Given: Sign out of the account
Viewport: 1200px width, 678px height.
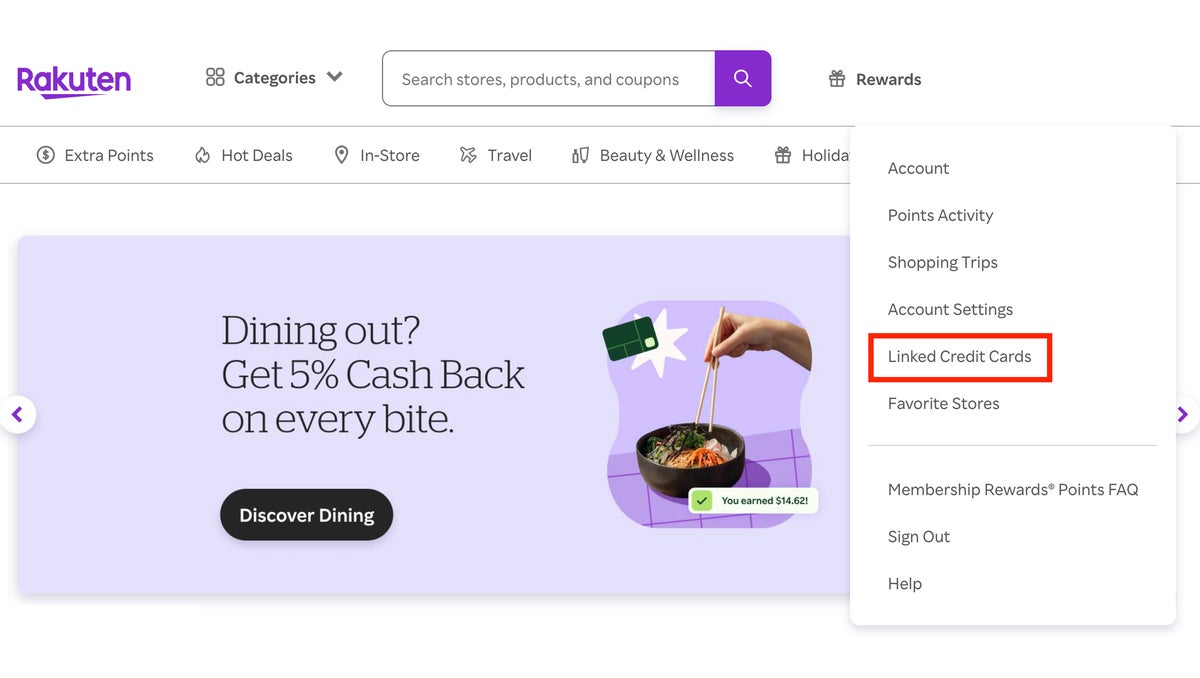Looking at the screenshot, I should pyautogui.click(x=918, y=536).
